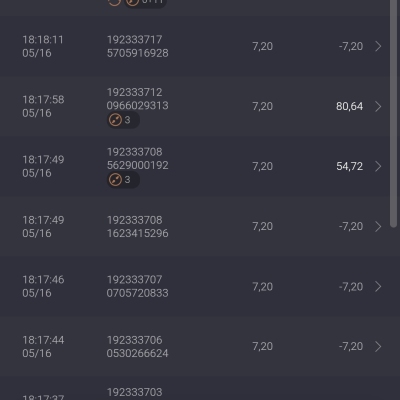Screen dimensions: 400x400
Task: Click the 80,64 win amount
Action: tap(349, 106)
